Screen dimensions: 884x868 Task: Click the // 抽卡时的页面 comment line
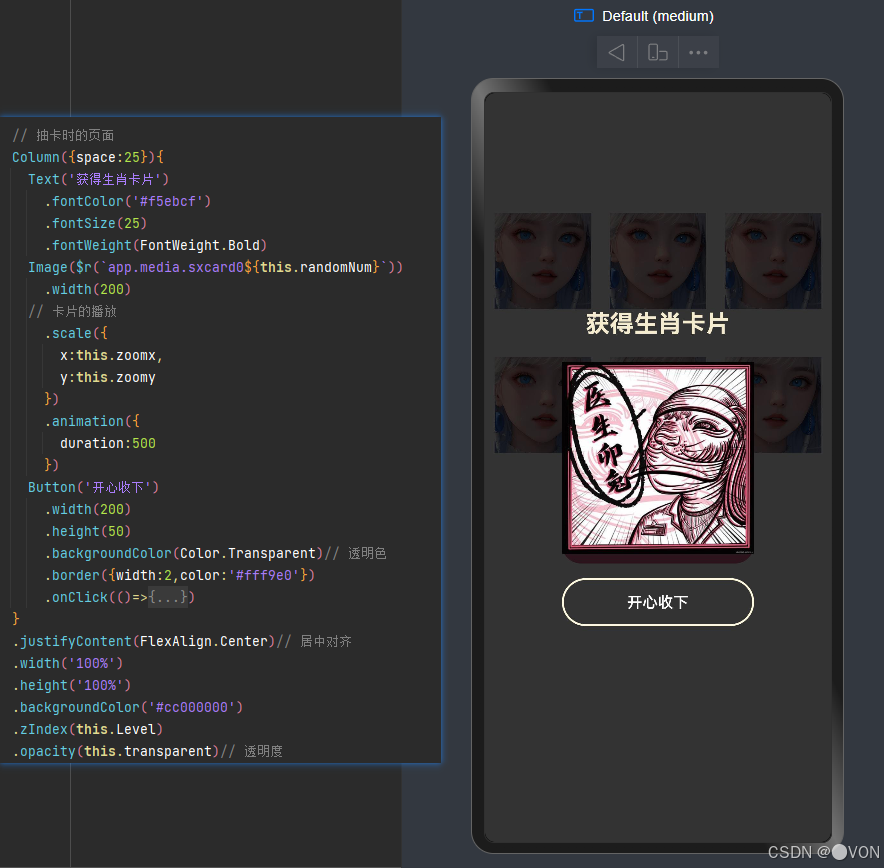[x=63, y=135]
